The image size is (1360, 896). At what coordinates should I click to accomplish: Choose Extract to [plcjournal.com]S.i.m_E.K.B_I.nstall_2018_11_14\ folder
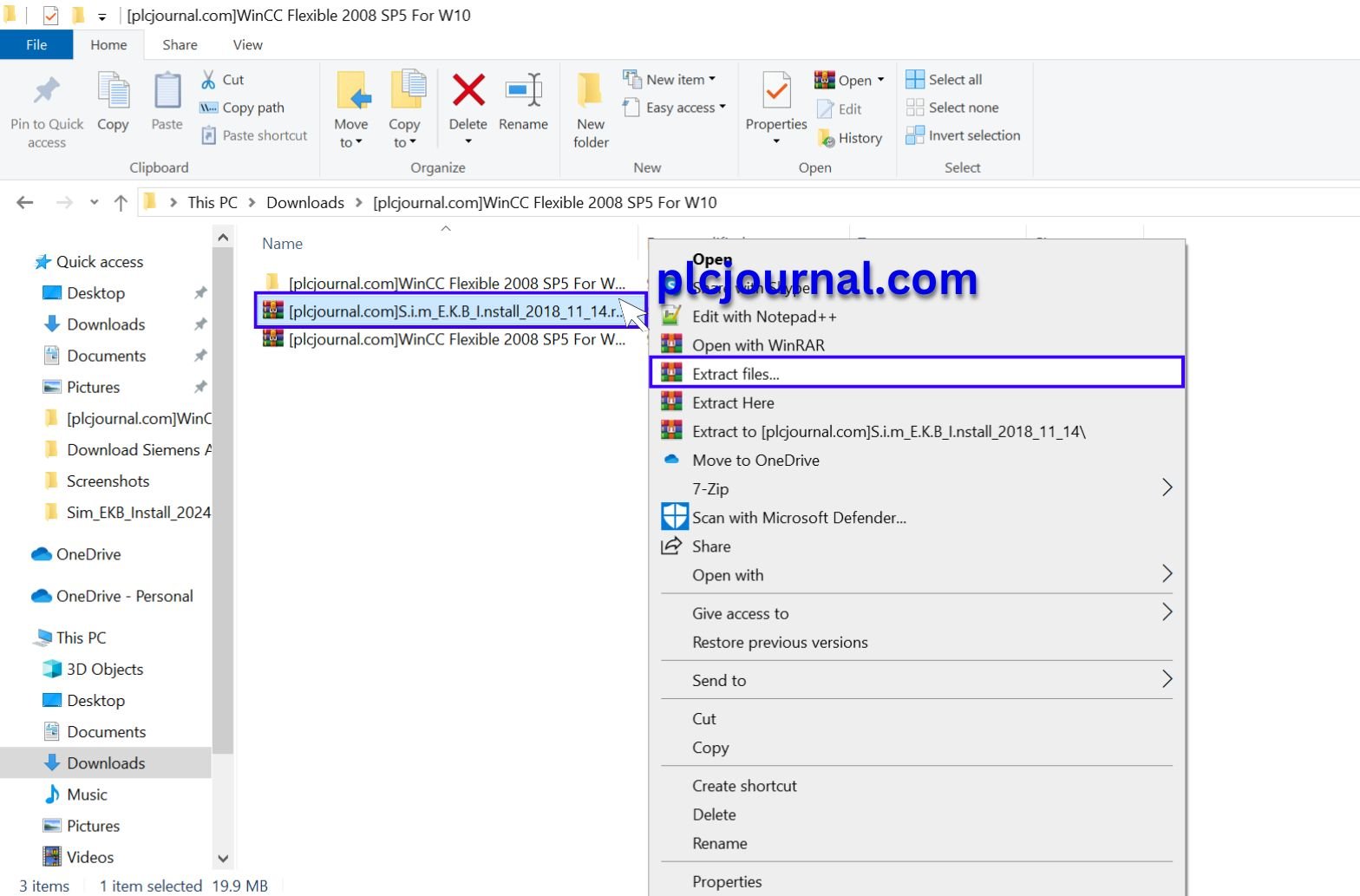click(917, 431)
